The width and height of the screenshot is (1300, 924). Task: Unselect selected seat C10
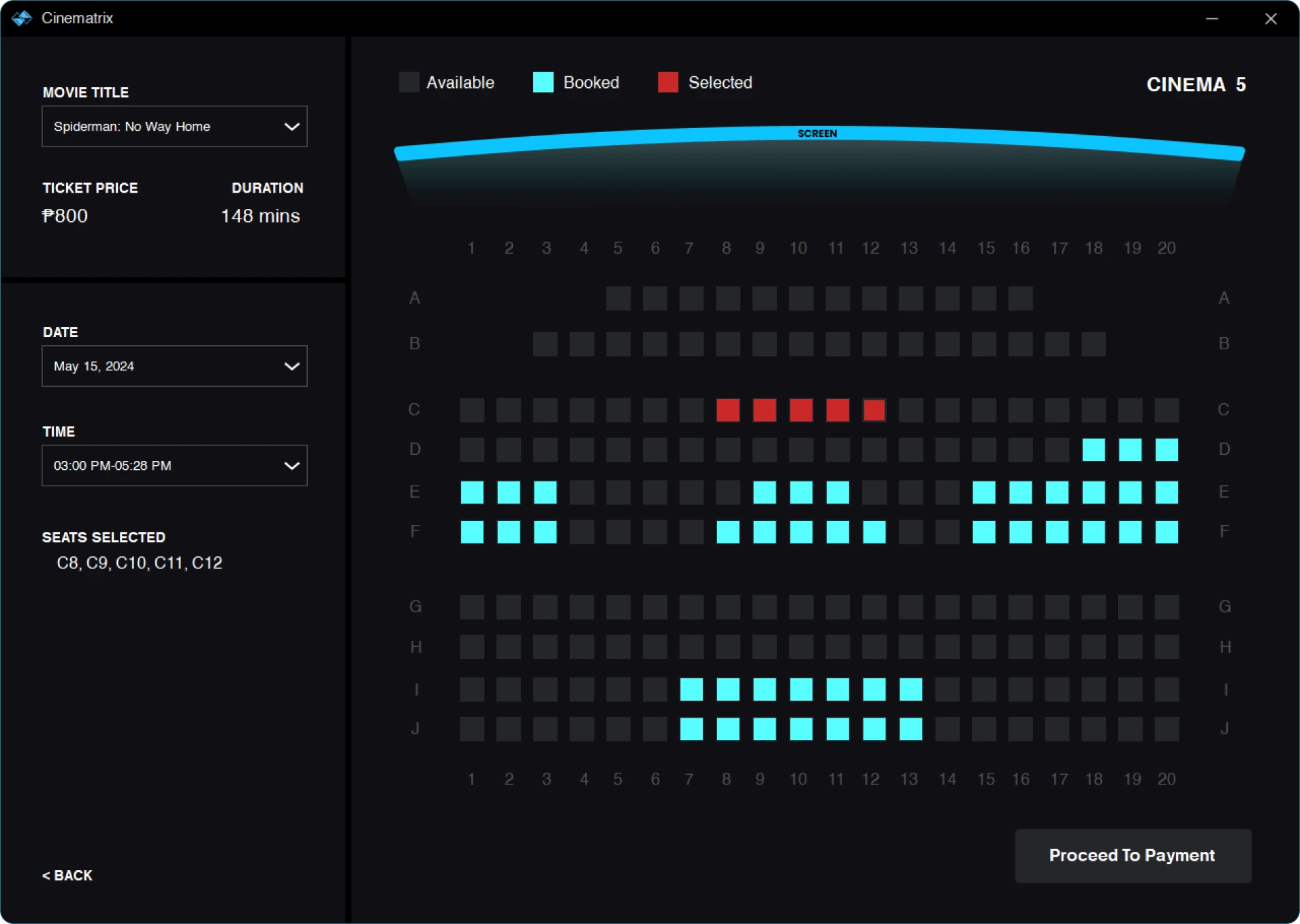[801, 410]
